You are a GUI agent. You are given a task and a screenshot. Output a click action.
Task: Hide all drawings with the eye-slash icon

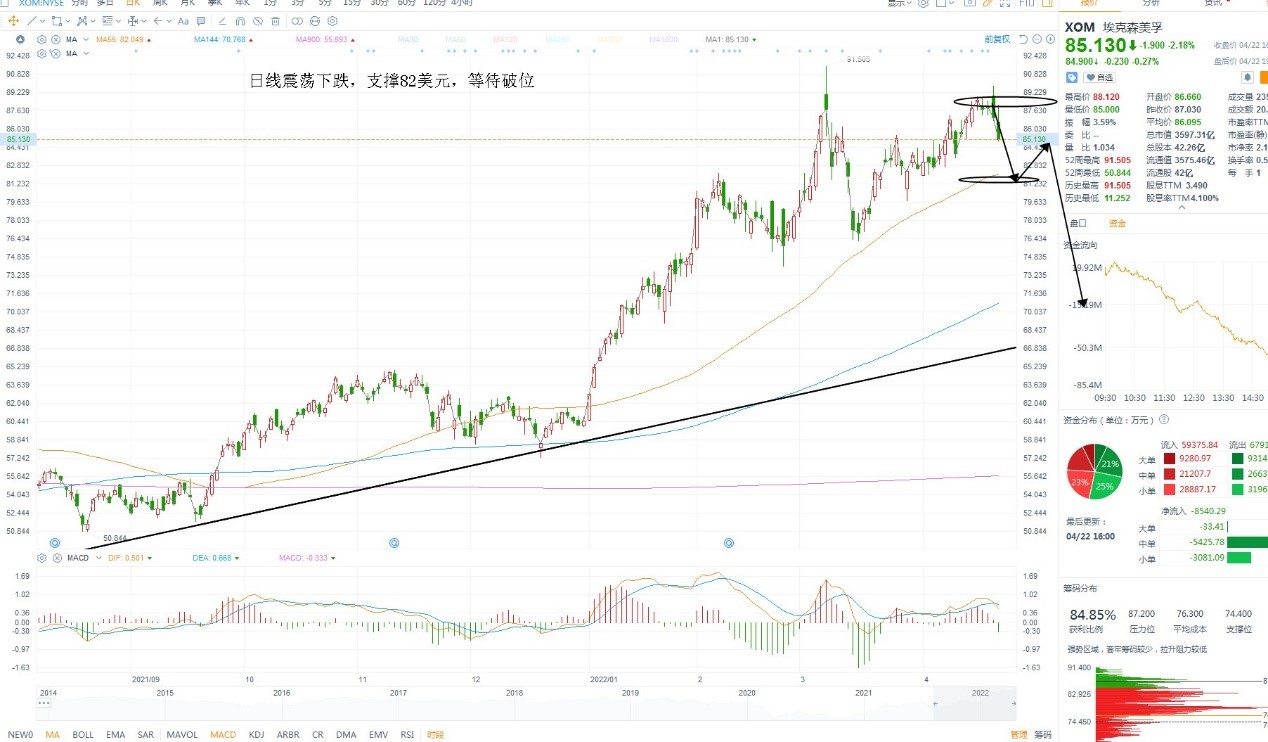click(258, 21)
